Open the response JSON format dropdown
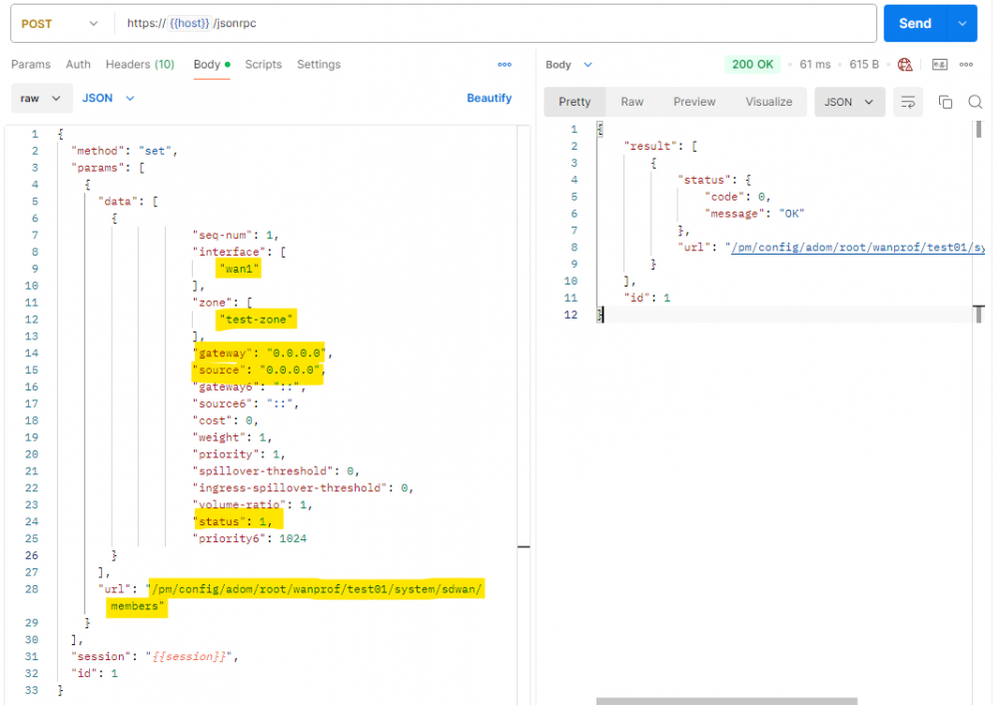 tap(848, 102)
